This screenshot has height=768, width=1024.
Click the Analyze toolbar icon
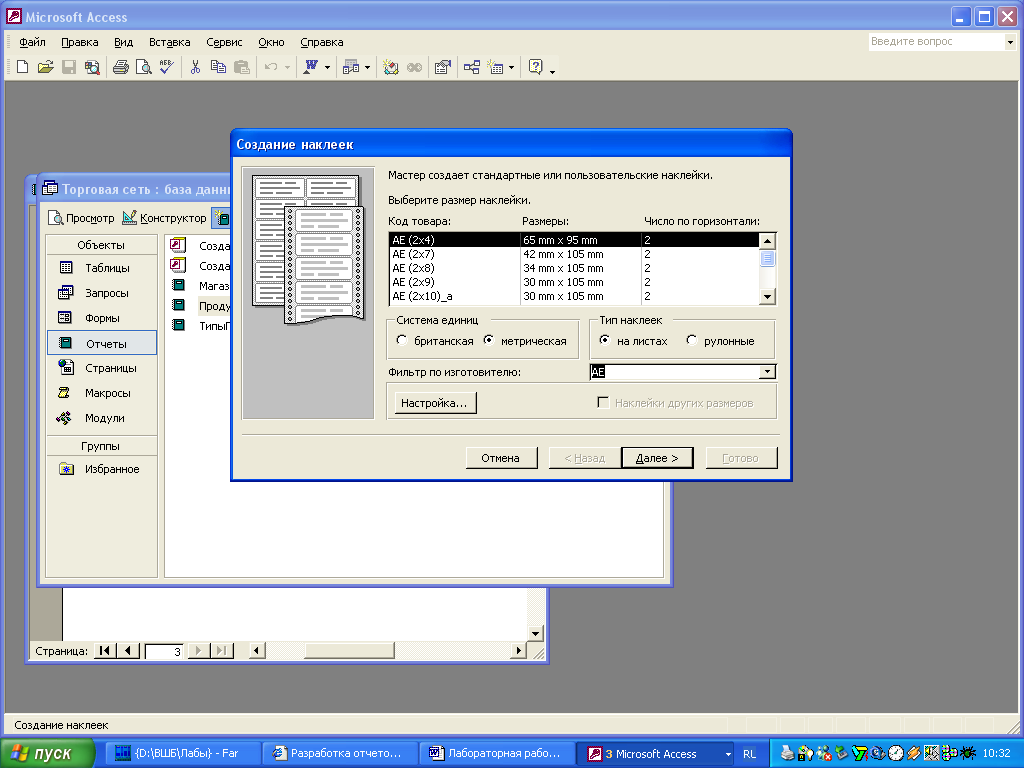pos(351,67)
